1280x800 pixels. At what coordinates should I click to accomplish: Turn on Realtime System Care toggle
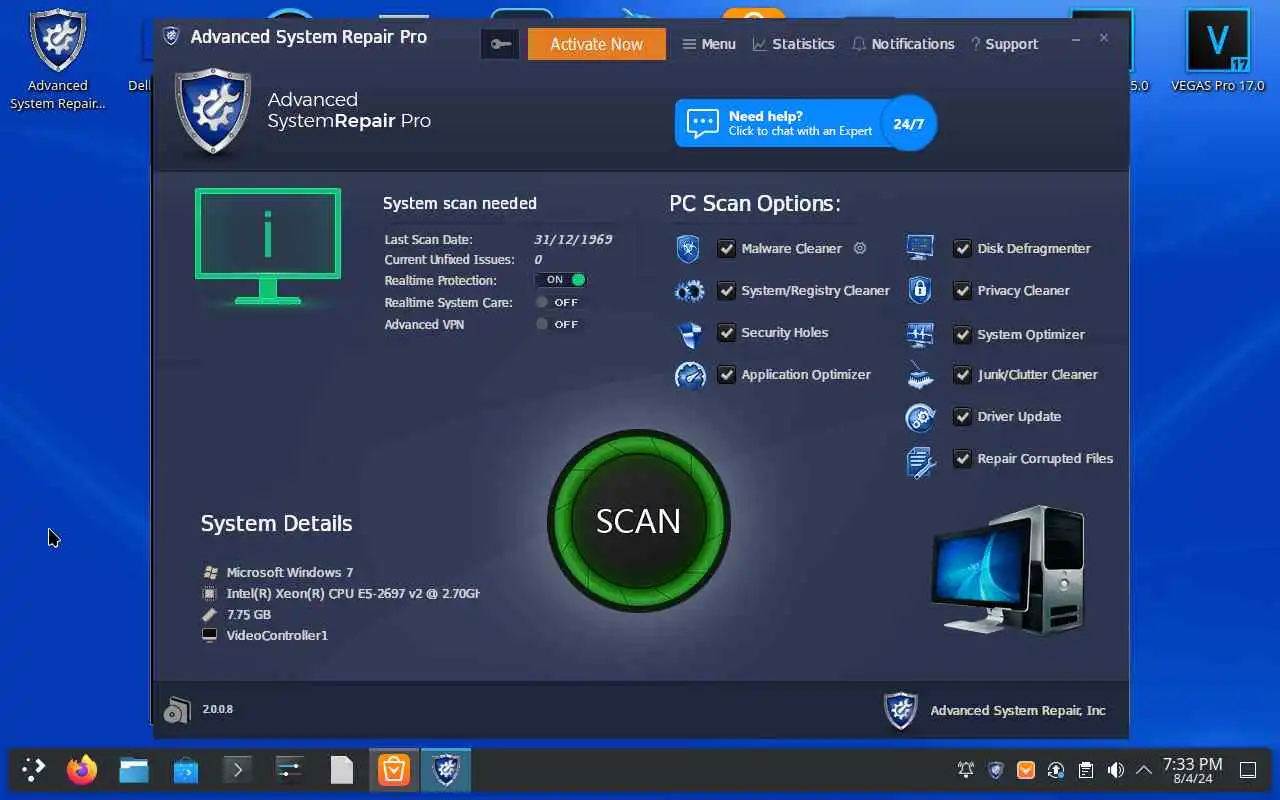pyautogui.click(x=558, y=302)
